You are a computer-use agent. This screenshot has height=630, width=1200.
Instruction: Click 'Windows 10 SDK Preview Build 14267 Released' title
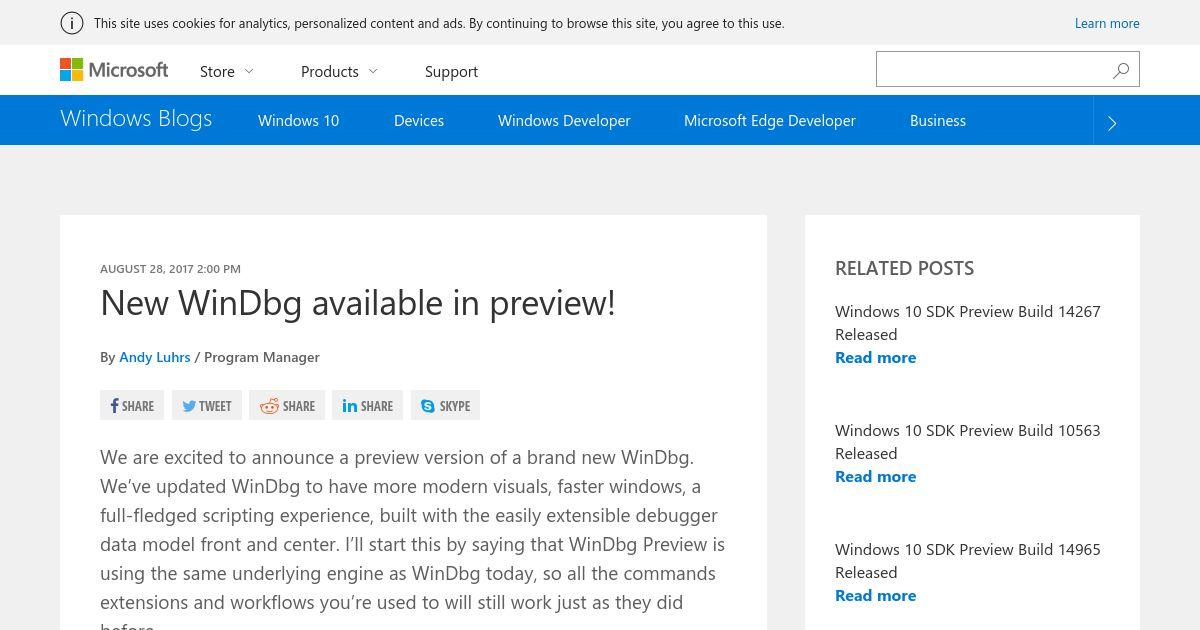tap(968, 322)
